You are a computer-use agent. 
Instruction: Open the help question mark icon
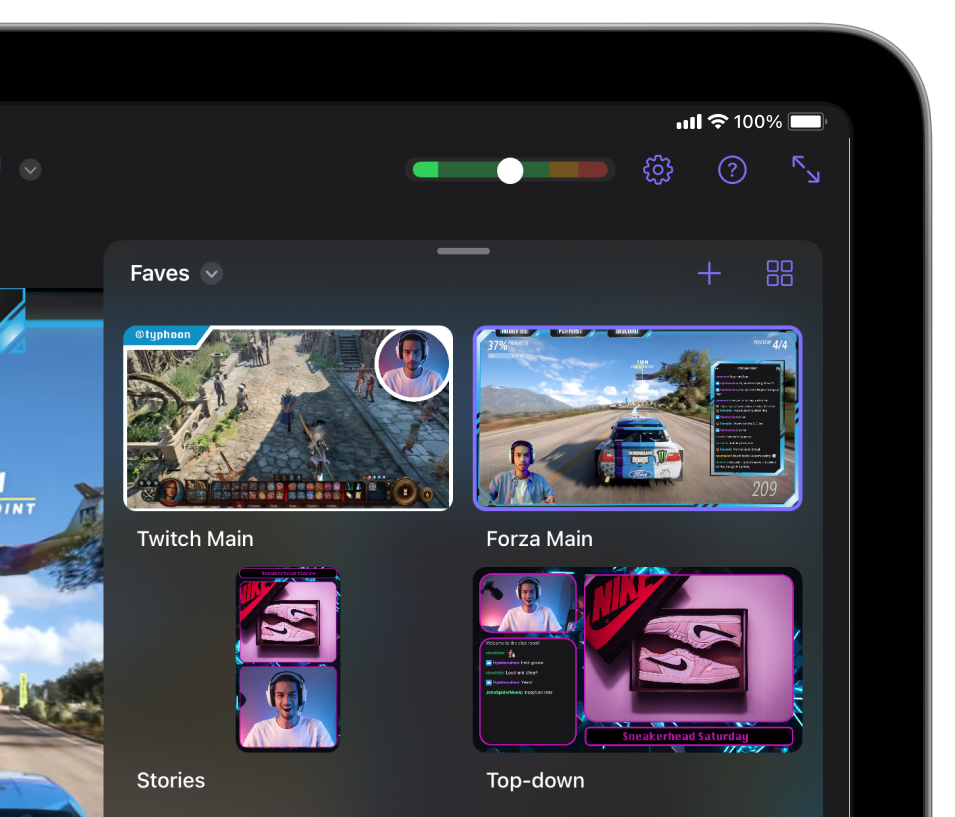pyautogui.click(x=732, y=170)
